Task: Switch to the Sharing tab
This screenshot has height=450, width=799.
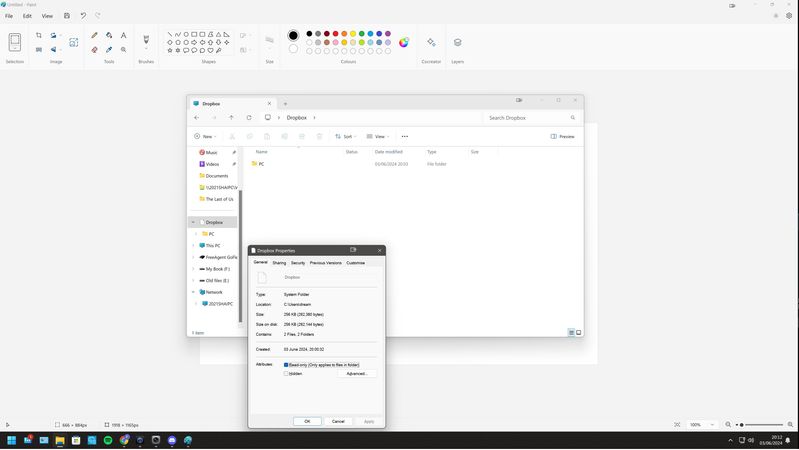Action: point(279,263)
